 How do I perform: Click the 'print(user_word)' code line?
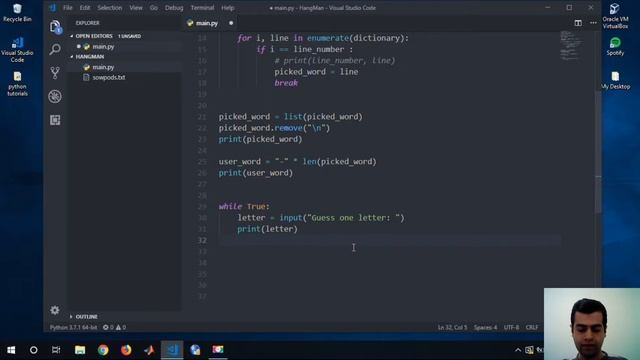(x=256, y=173)
